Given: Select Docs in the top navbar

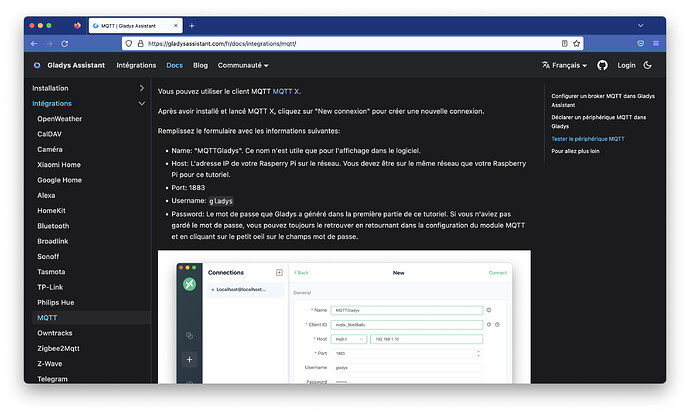Looking at the screenshot, I should click(x=174, y=65).
